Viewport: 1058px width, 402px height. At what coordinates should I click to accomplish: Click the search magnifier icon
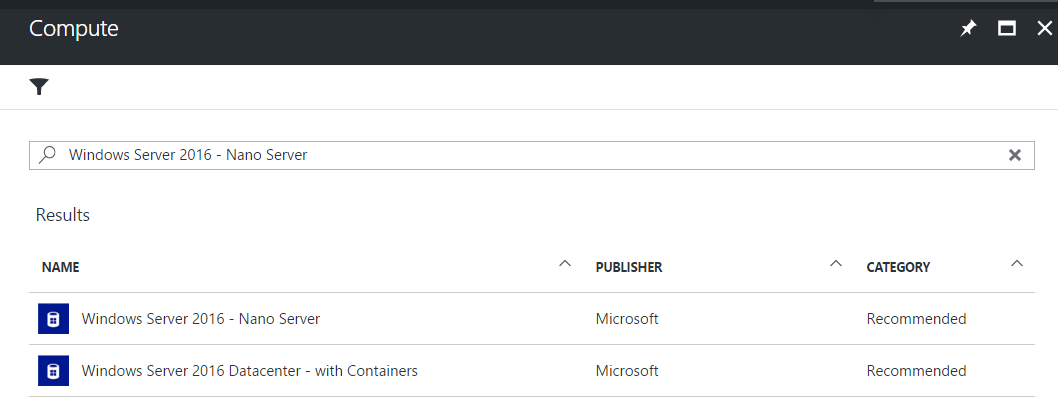point(47,155)
